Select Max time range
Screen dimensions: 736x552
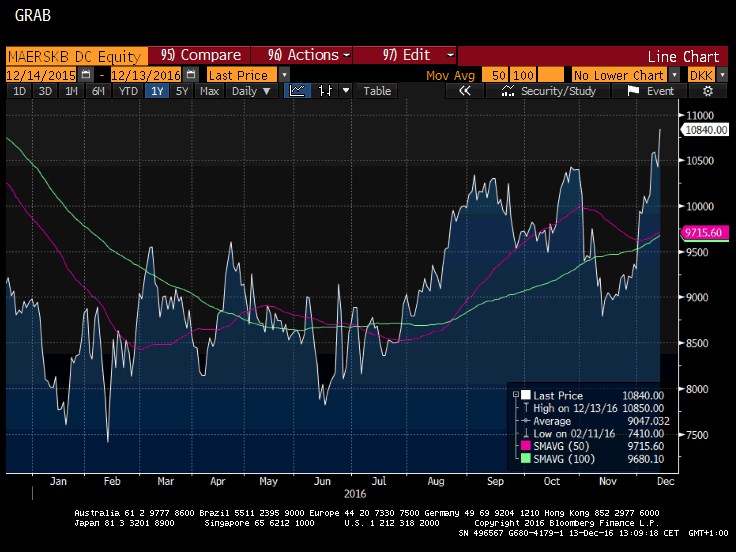[209, 91]
